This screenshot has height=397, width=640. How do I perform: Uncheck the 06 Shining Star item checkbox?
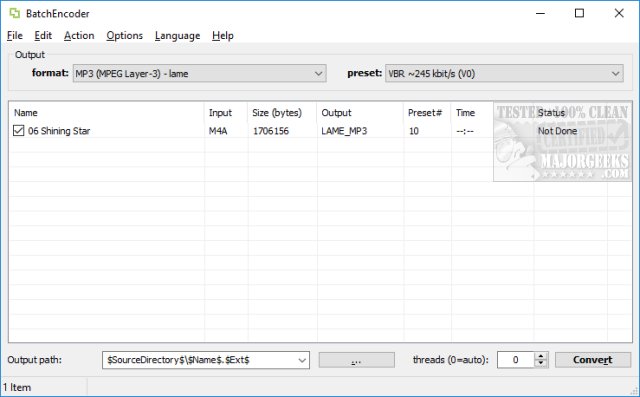[18, 131]
